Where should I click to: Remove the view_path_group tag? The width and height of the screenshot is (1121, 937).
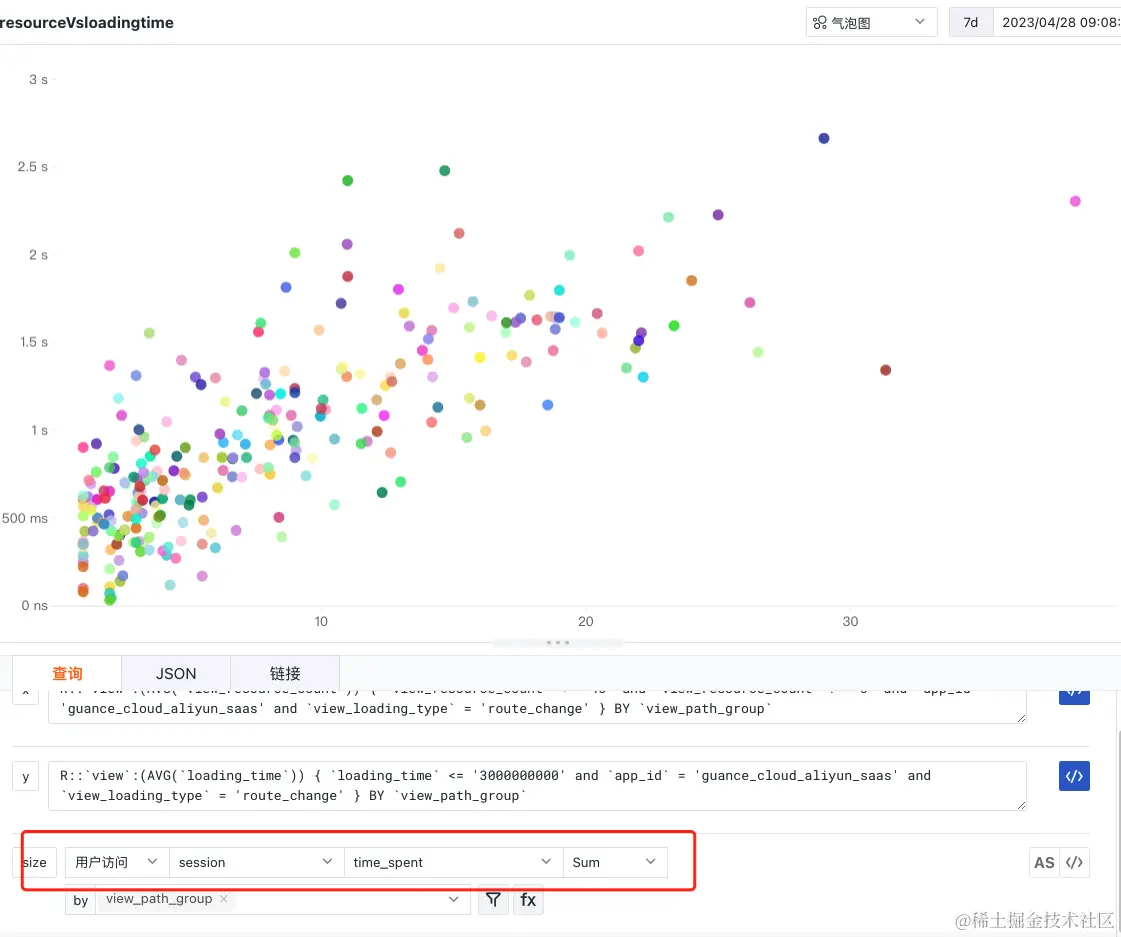pyautogui.click(x=224, y=898)
